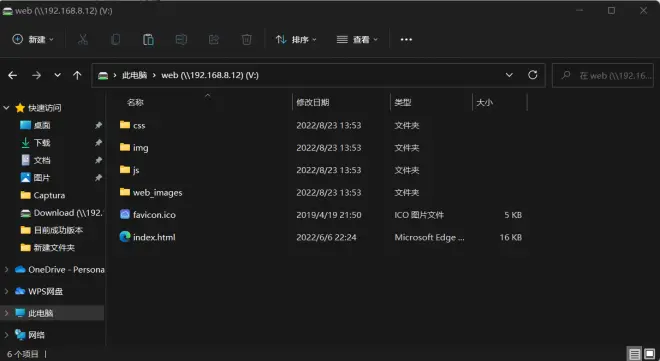Expand the 此电脑 tree node

click(6, 313)
